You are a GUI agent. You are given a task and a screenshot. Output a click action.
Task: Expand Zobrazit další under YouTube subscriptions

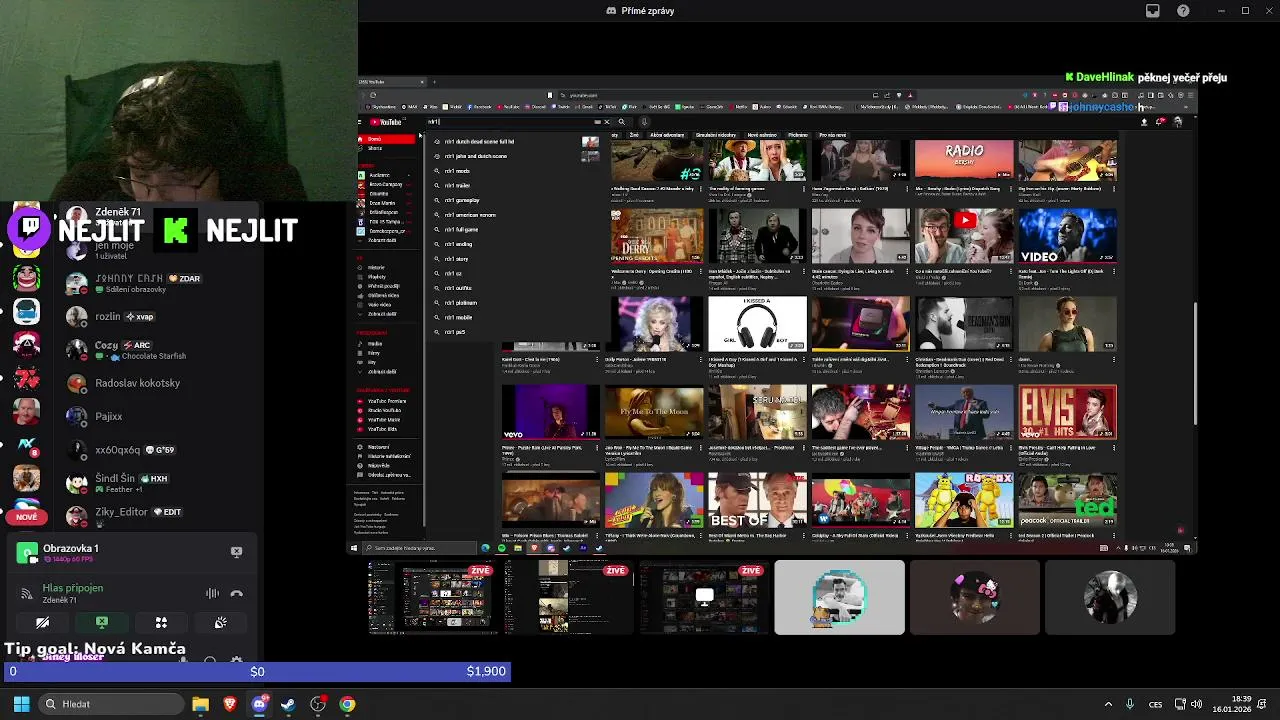click(x=383, y=240)
